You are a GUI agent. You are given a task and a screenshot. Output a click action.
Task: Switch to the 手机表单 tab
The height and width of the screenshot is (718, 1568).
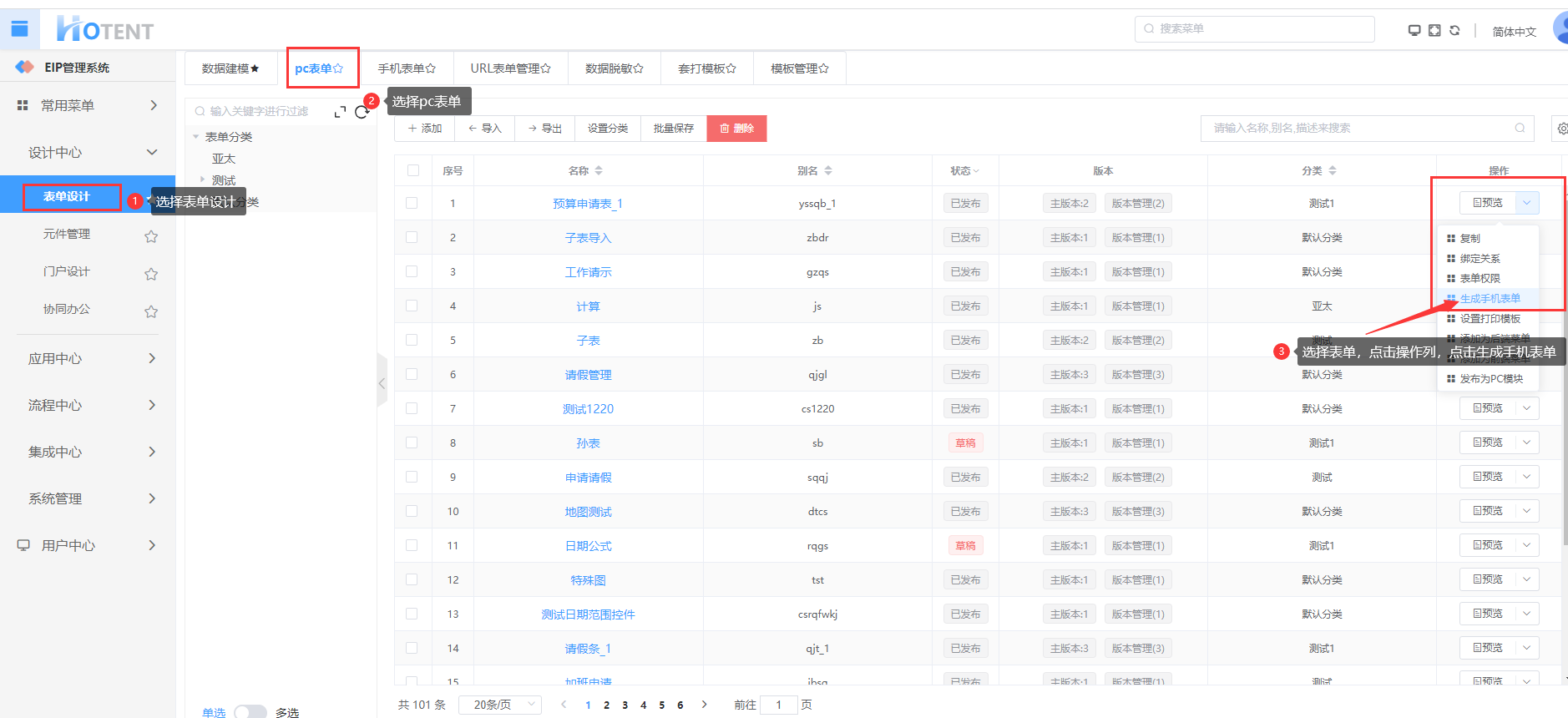pyautogui.click(x=407, y=68)
